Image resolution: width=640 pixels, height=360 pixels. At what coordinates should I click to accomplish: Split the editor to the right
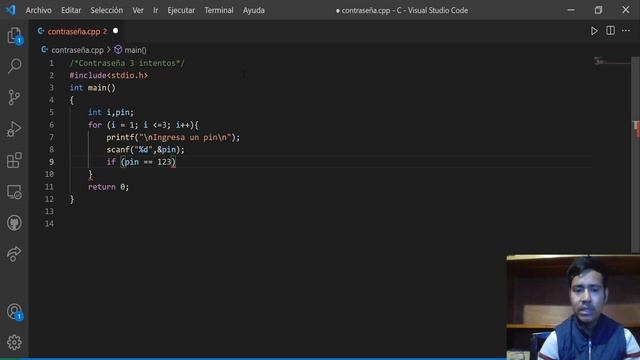pyautogui.click(x=610, y=31)
